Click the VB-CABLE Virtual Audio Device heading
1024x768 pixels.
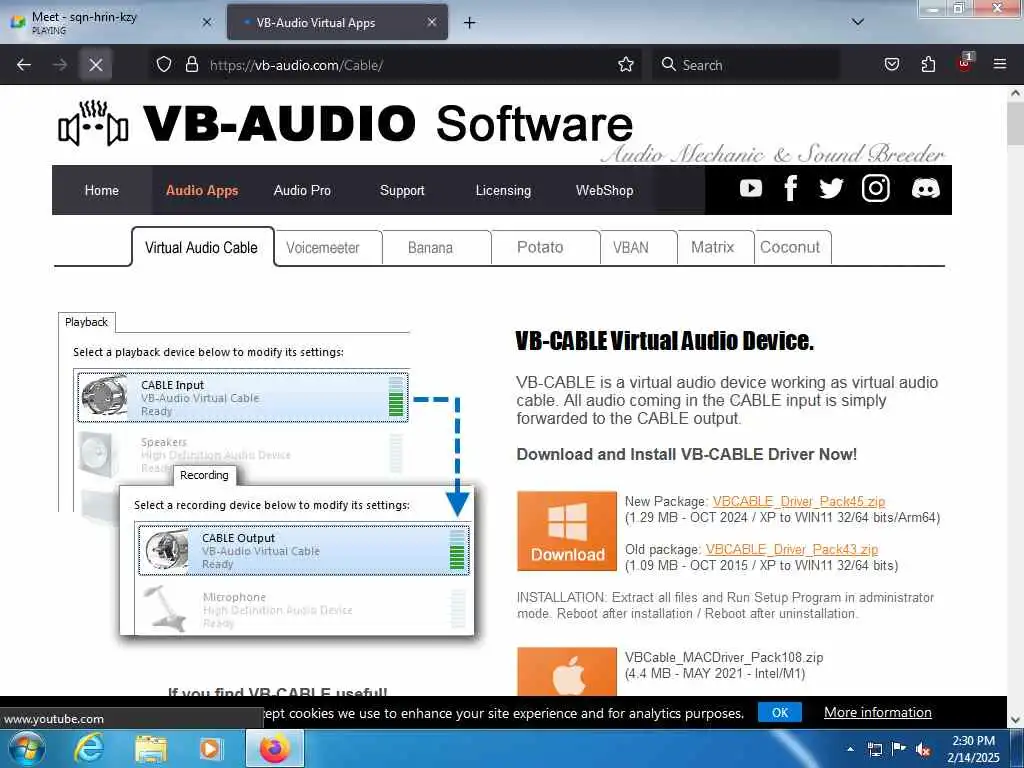pyautogui.click(x=664, y=340)
